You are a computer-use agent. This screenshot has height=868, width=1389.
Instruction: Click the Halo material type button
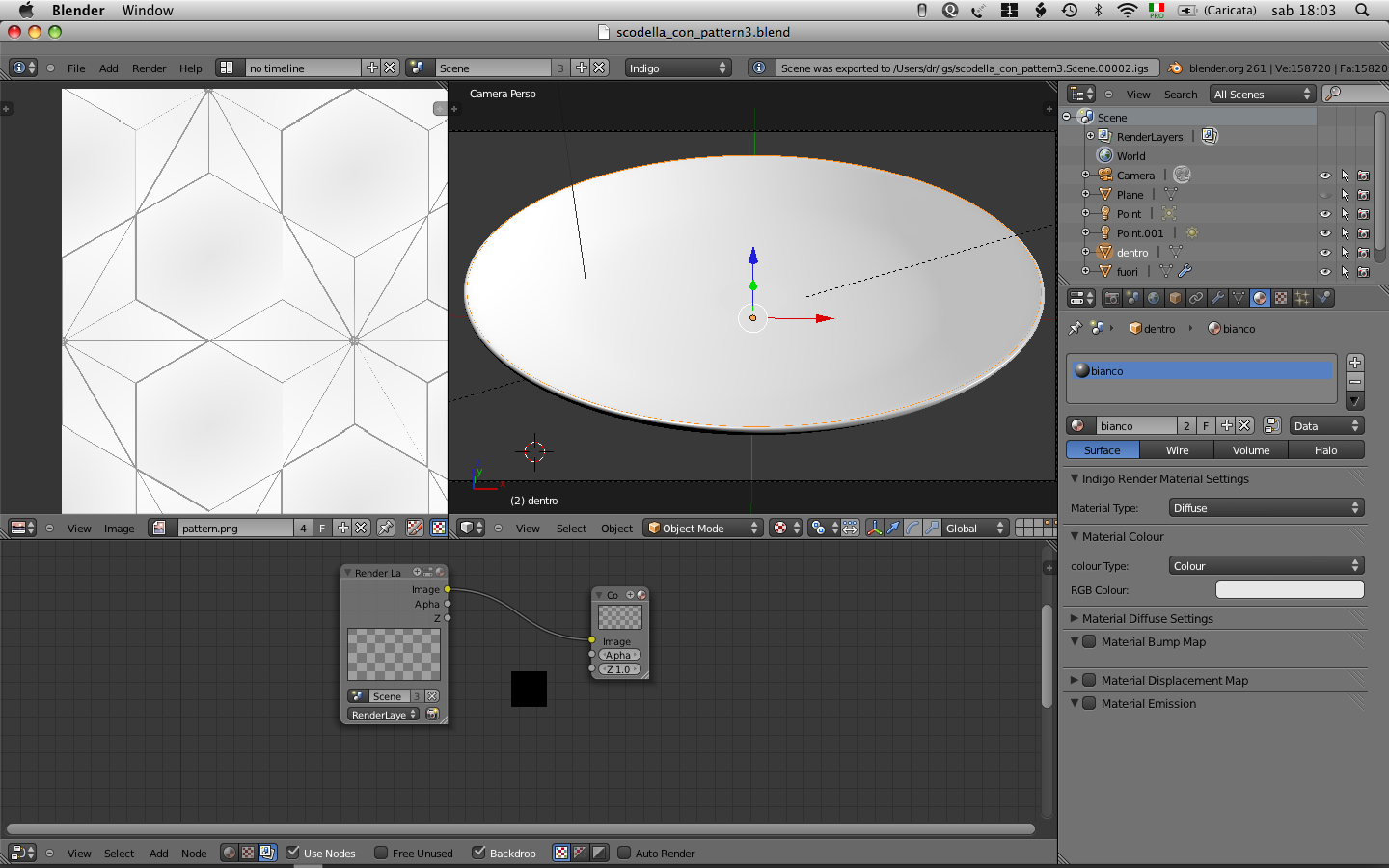1325,450
